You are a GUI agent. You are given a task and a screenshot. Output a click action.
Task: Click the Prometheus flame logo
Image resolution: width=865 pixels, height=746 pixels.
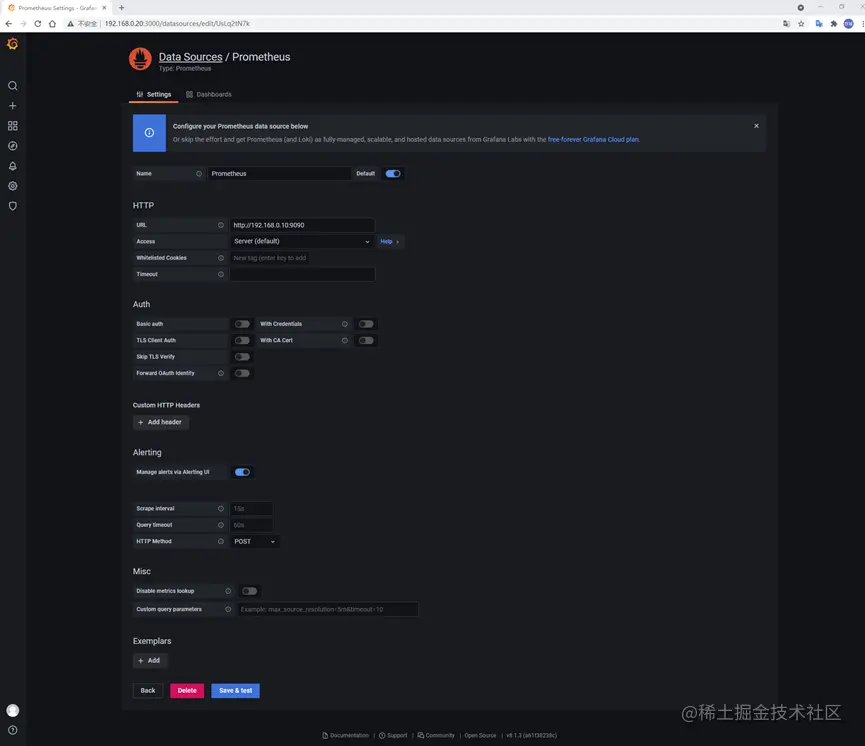[x=140, y=59]
